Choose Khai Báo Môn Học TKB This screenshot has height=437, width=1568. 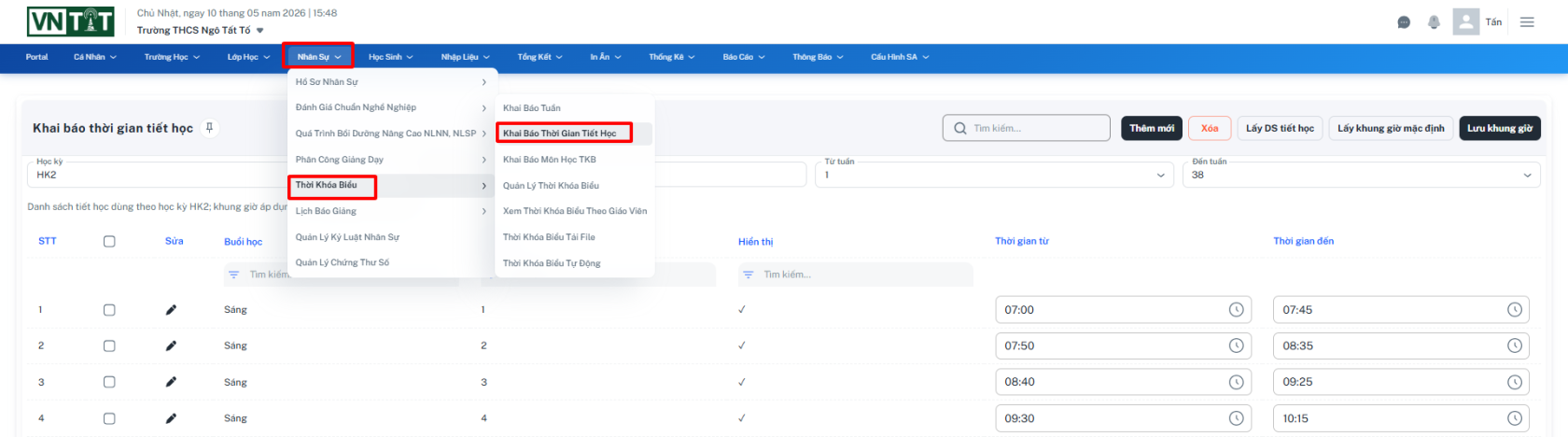click(574, 160)
